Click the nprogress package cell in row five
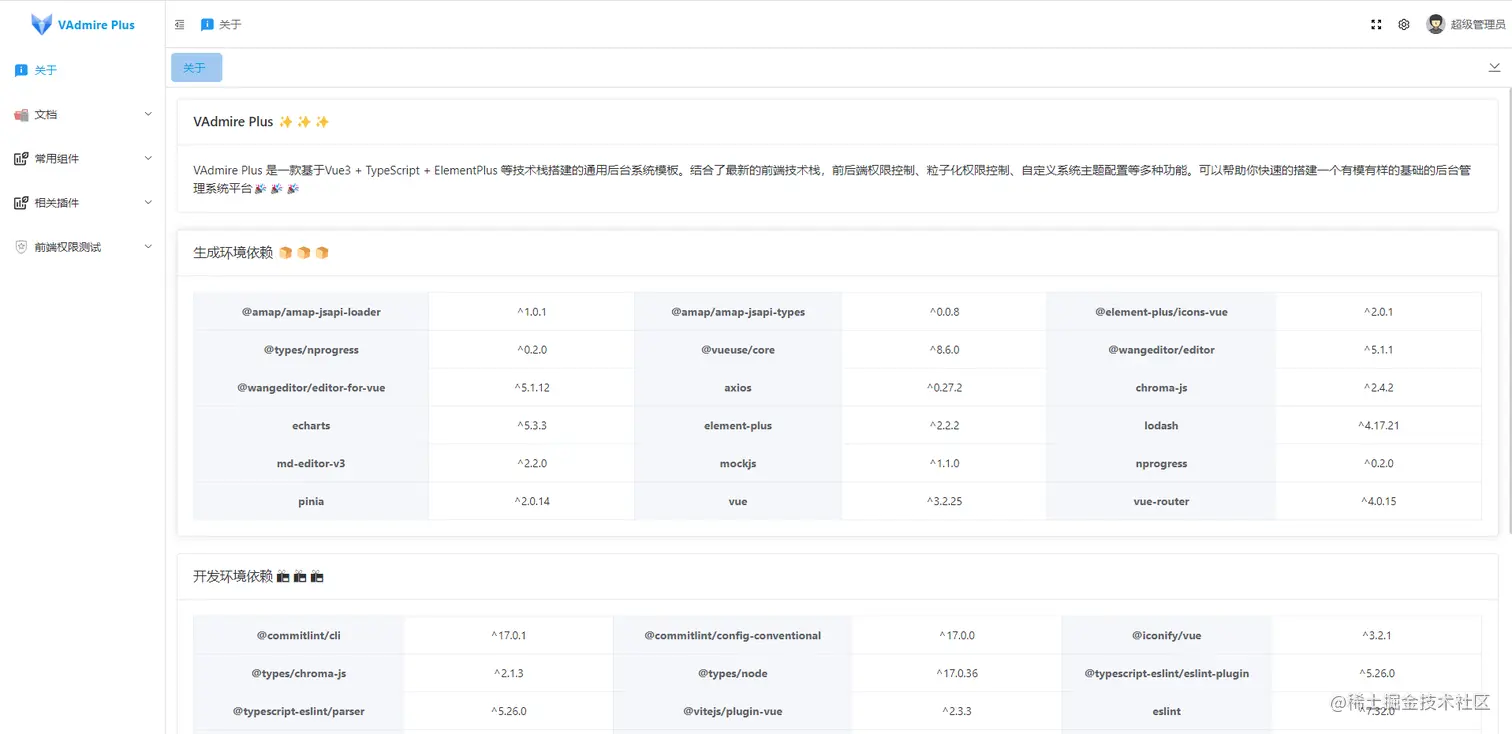 (1161, 464)
